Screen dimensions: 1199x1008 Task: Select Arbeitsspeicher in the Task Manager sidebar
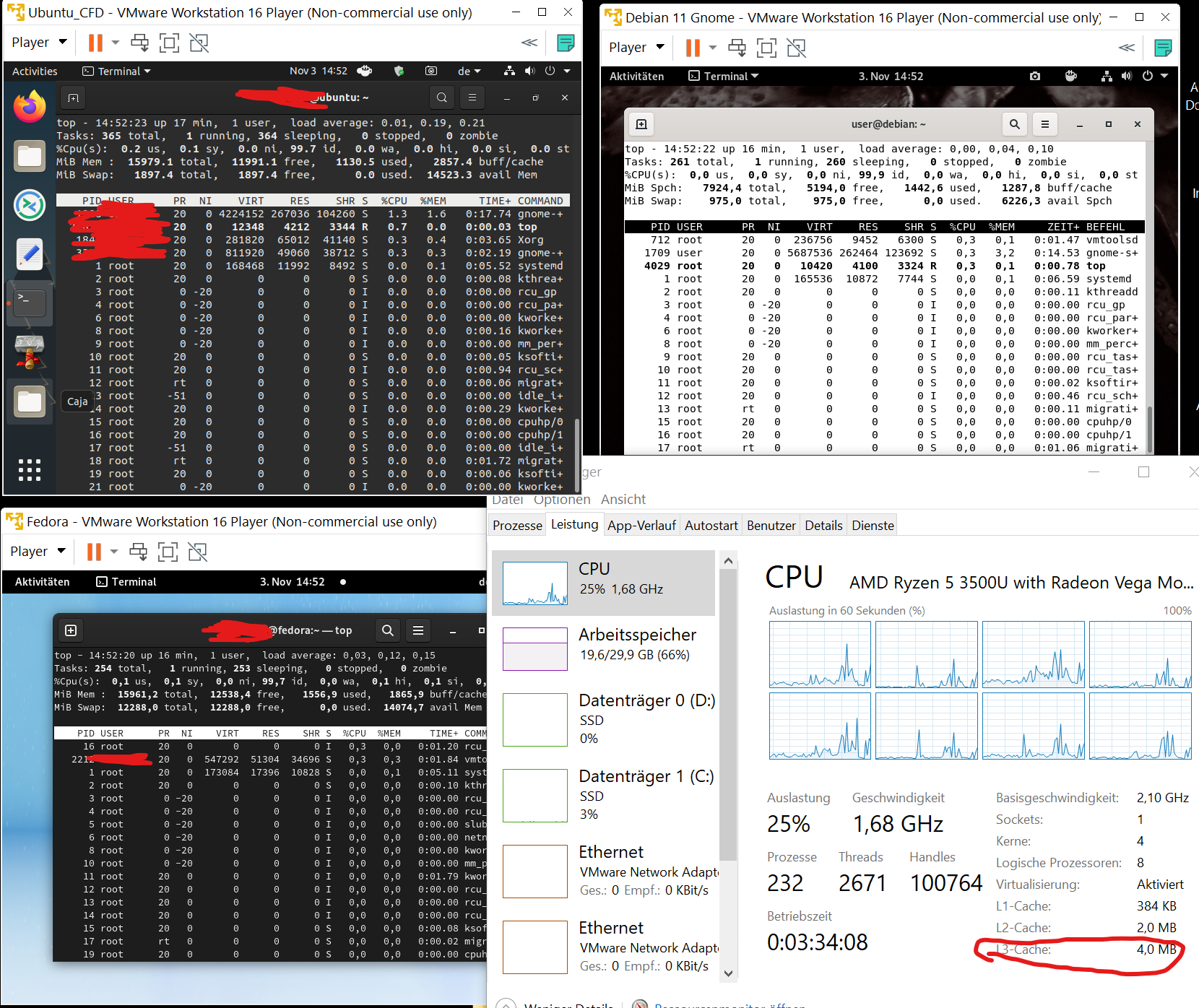pos(604,648)
